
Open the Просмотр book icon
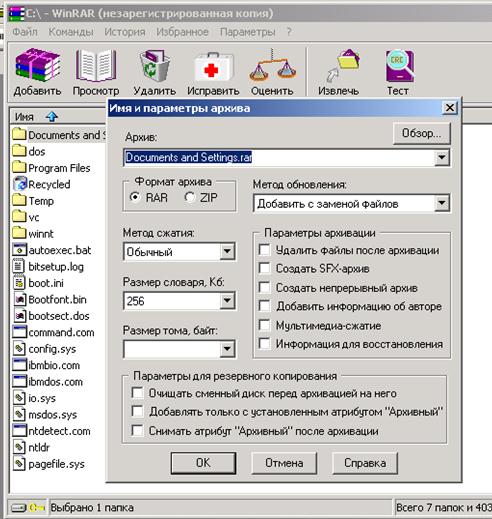coord(96,65)
